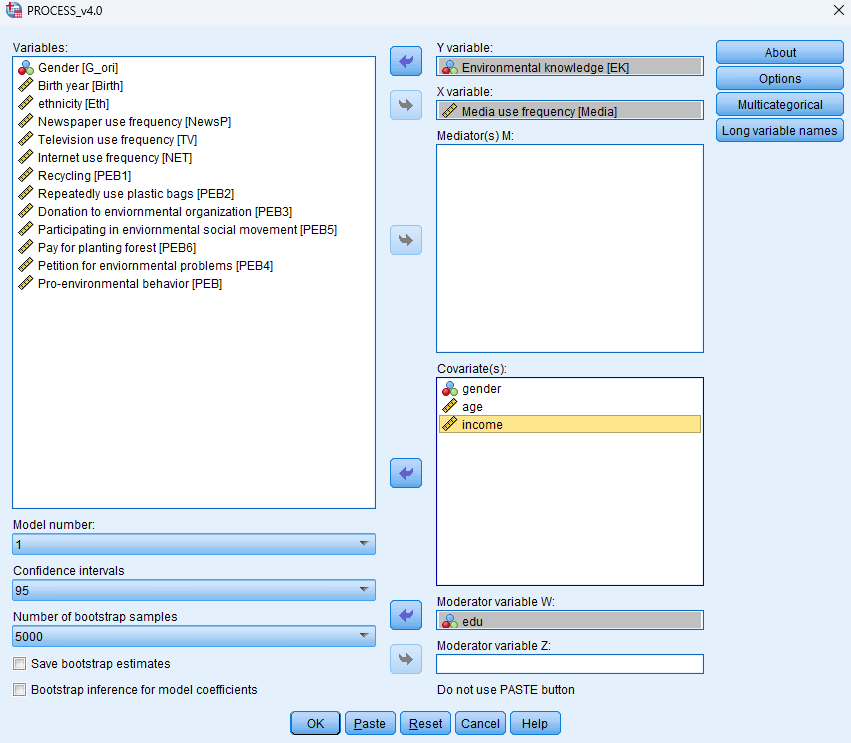Screen dimensions: 851x743
Task: Click the arrow button beside Moderator variable W
Action: pyautogui.click(x=405, y=615)
